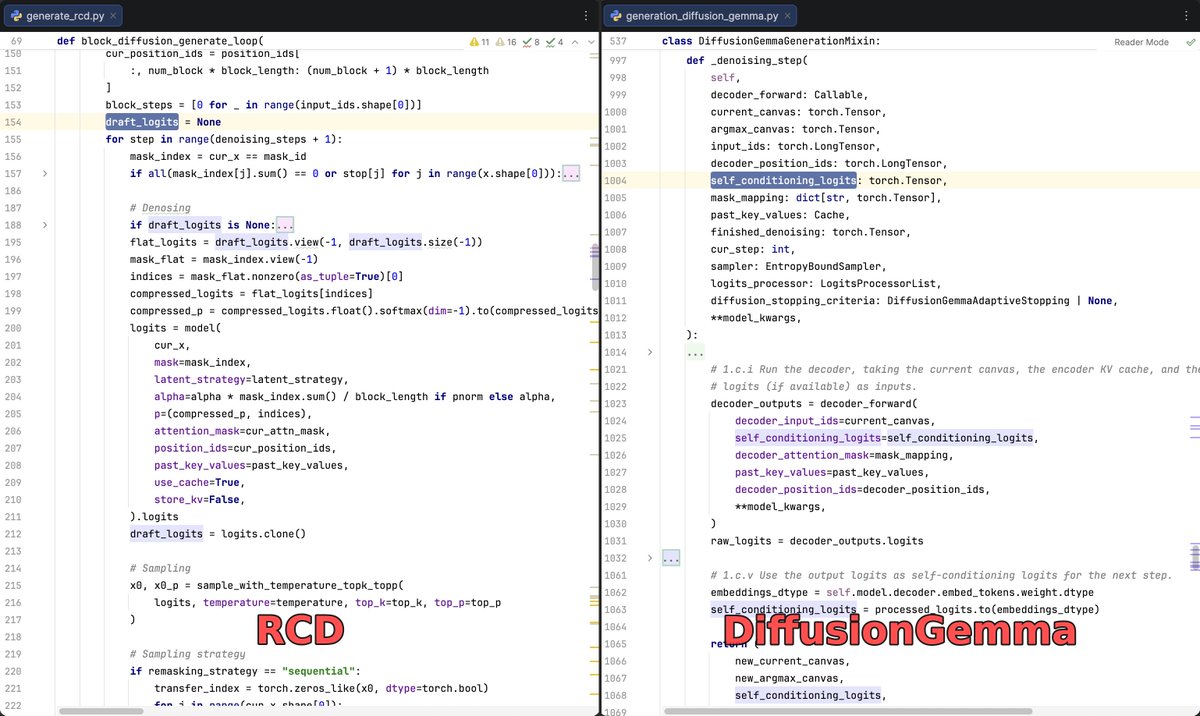Click 'draft_logits = logits.clone()' line
This screenshot has width=1200, height=716.
click(x=218, y=534)
